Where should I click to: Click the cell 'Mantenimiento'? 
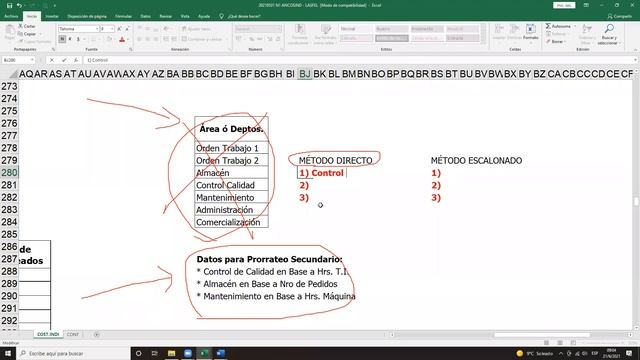(231, 198)
